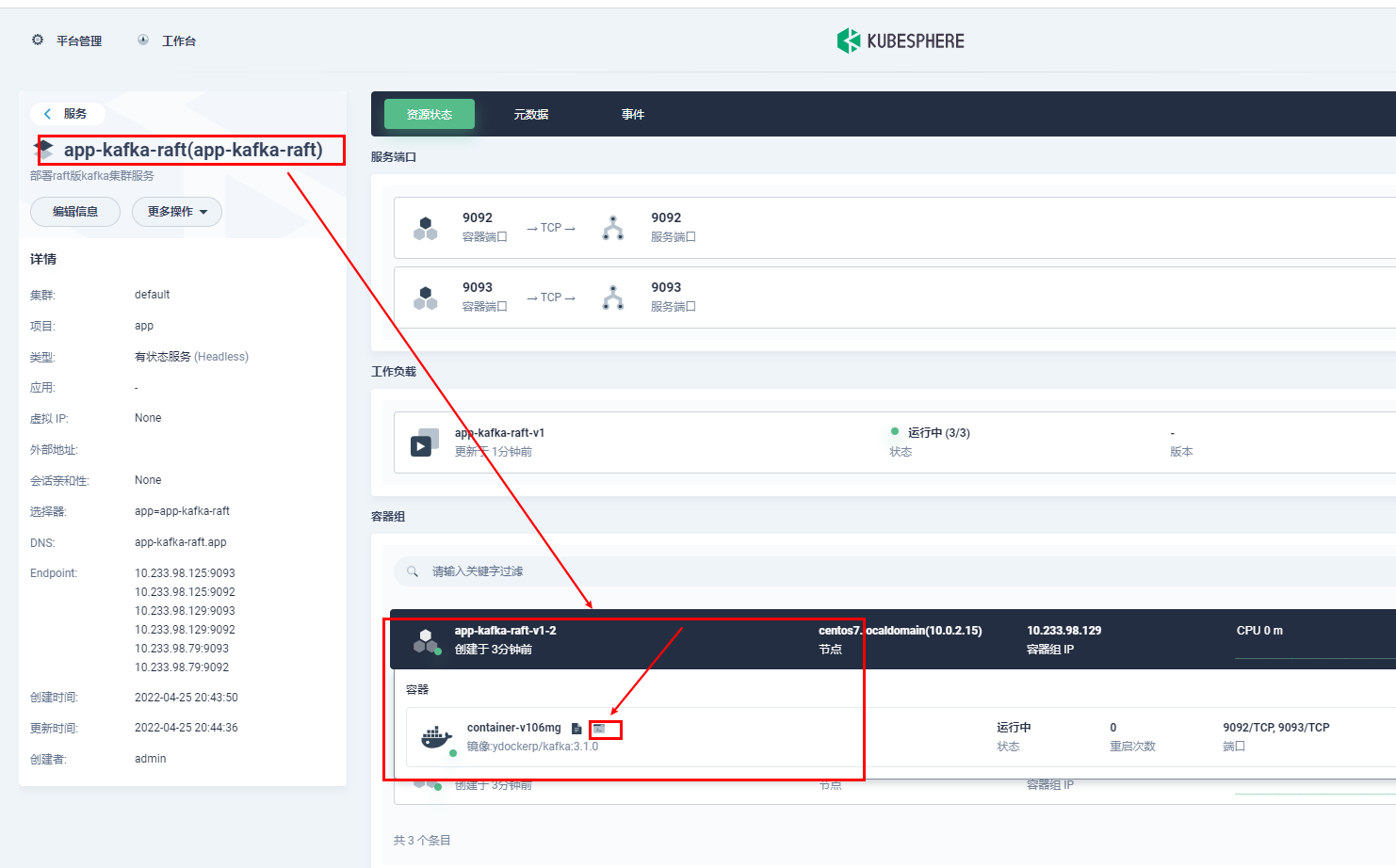The image size is (1396, 868).
Task: Click the container port icon for 9093
Action: (426, 297)
